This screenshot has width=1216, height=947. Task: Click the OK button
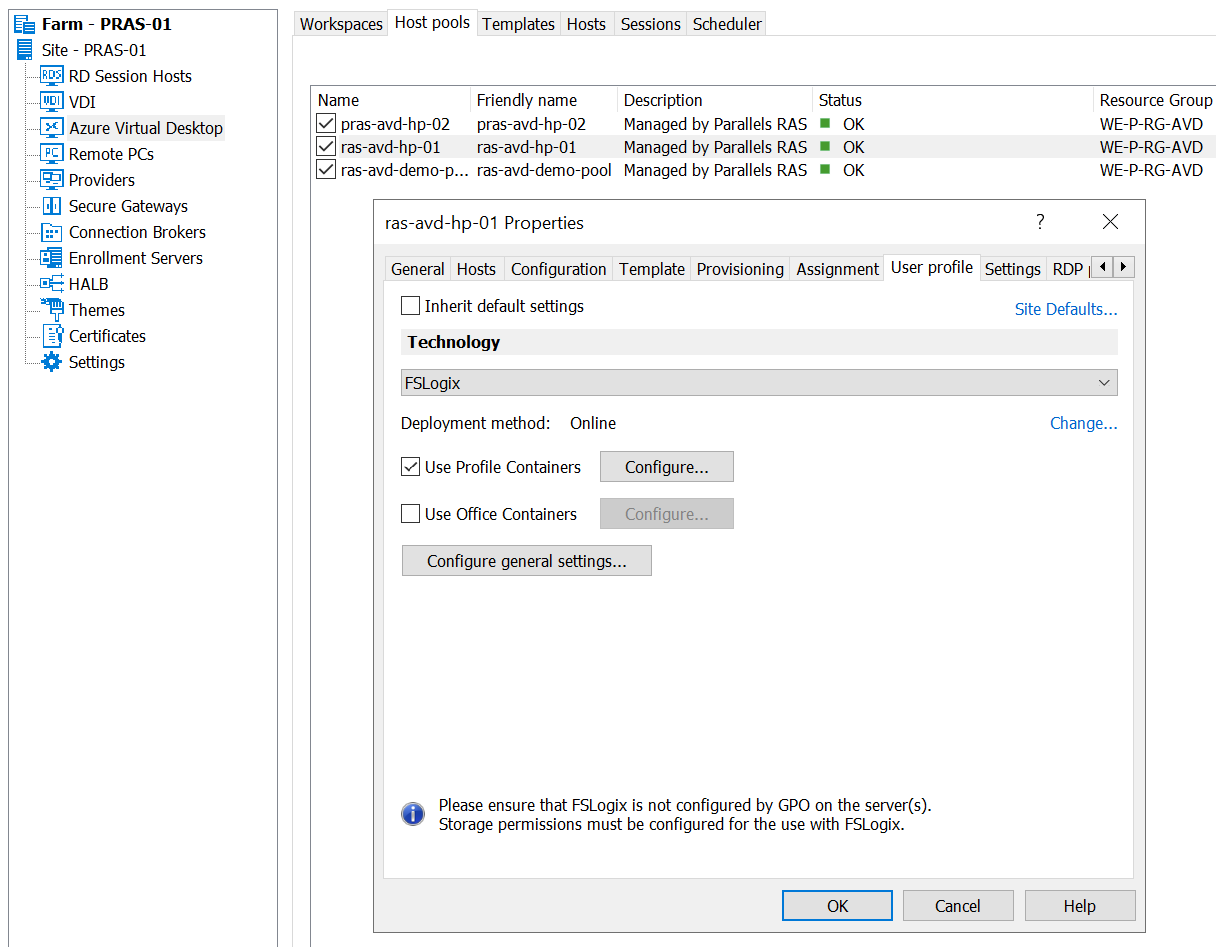tap(838, 906)
